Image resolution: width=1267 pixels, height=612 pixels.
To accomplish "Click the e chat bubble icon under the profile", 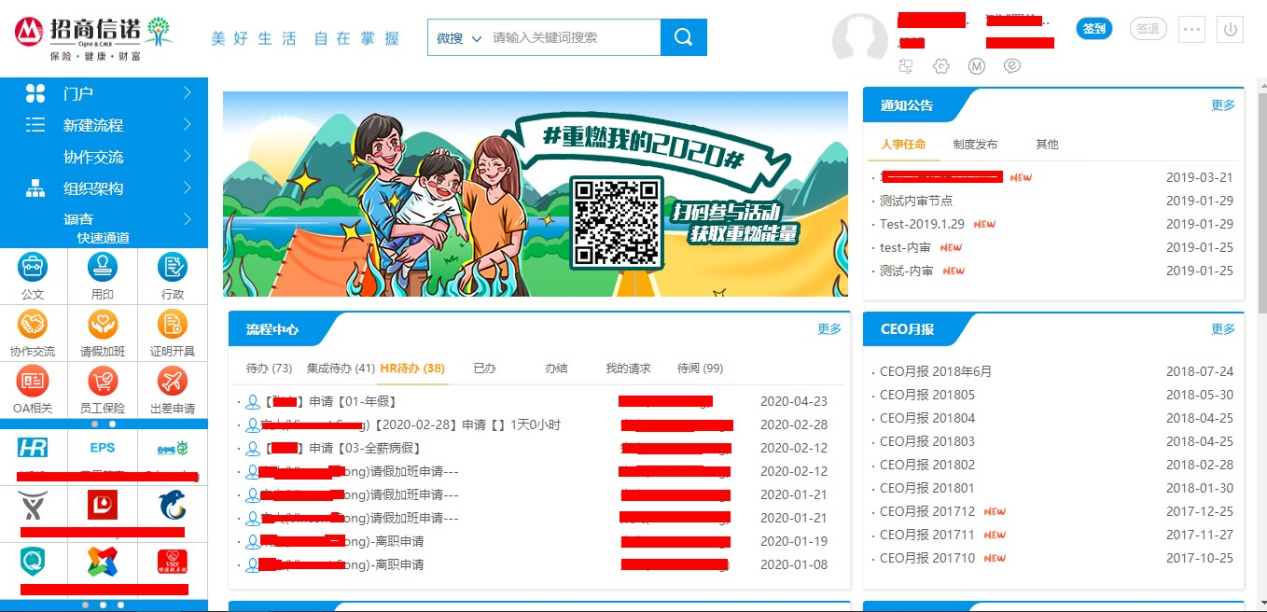I will pyautogui.click(x=1012, y=66).
